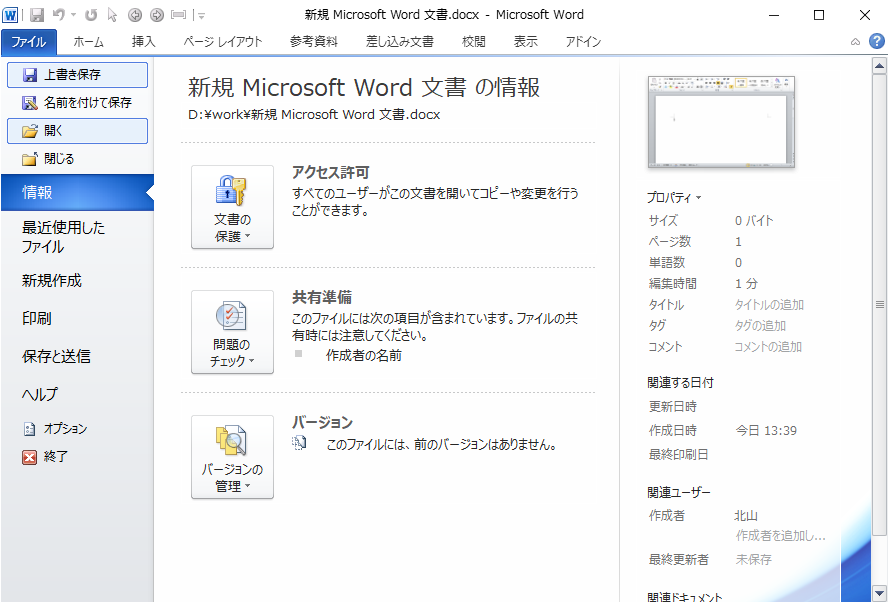Click the scrollbar down arrow

tap(879, 593)
